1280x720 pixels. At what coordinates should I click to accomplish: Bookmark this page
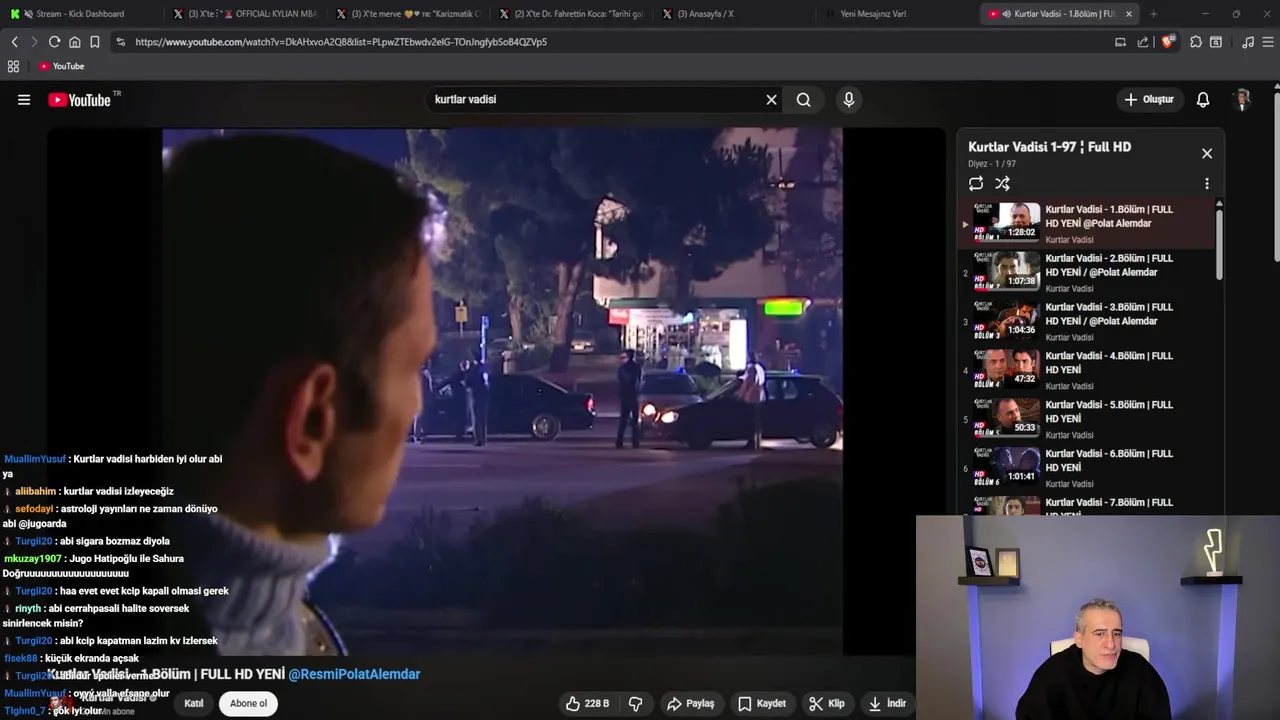[94, 42]
